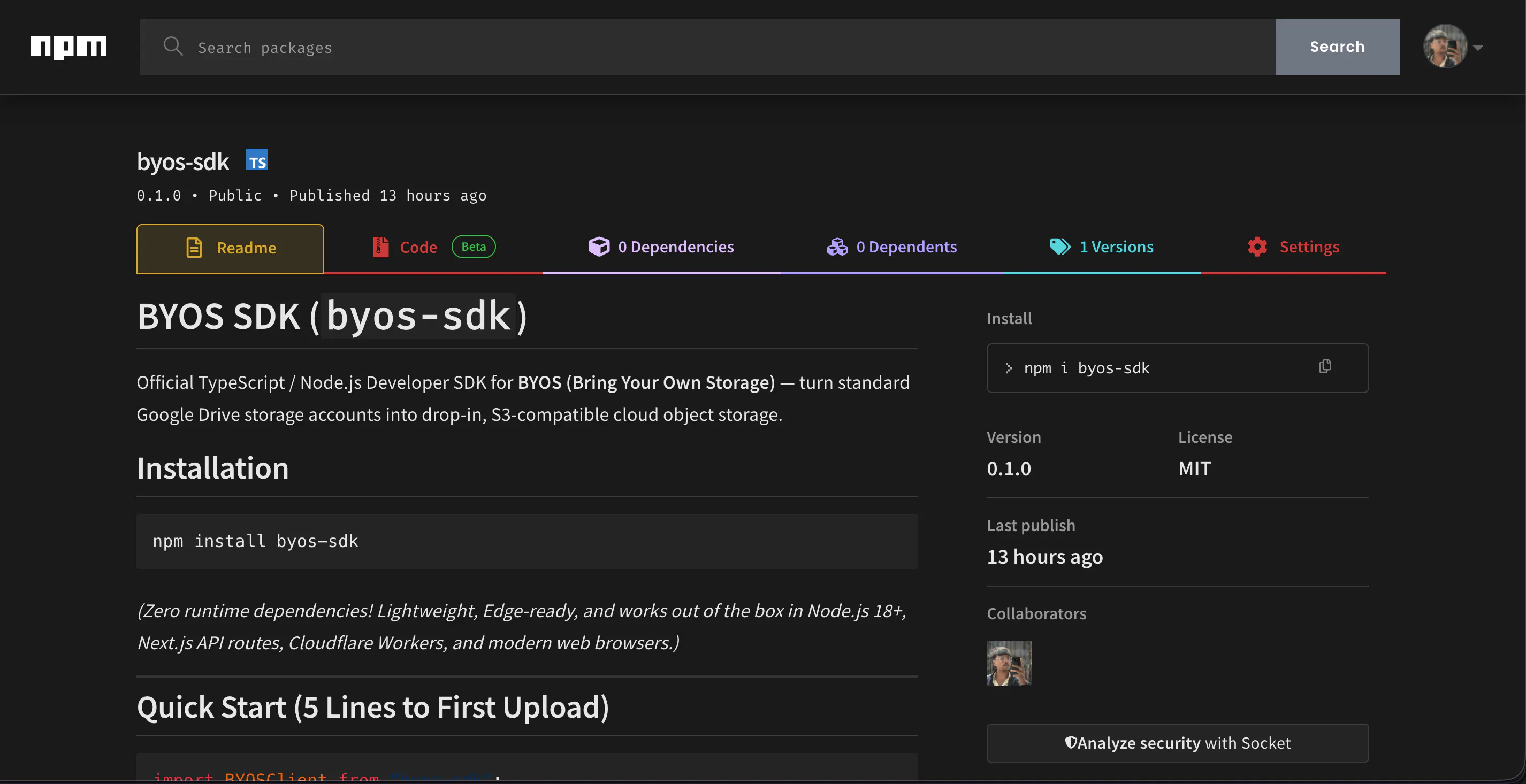1526x784 pixels.
Task: Click the 'Collaborators' label
Action: pyautogui.click(x=1036, y=613)
